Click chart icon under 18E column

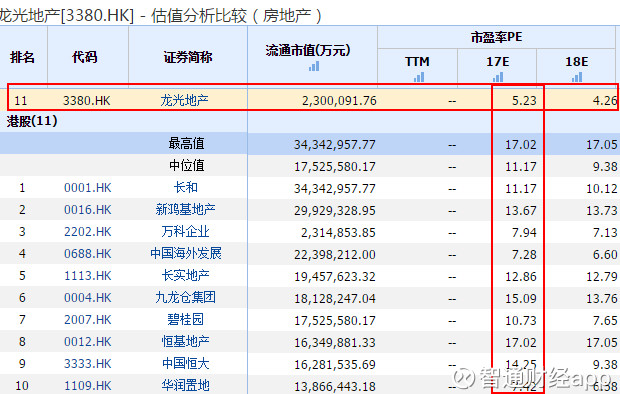[577, 77]
